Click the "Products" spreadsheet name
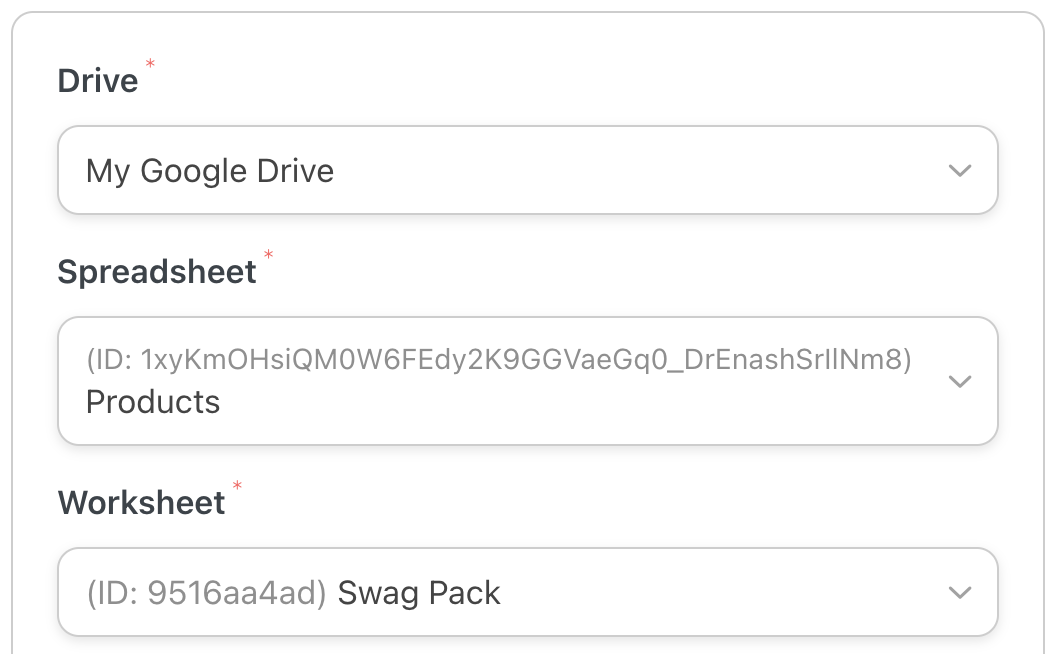1056x654 pixels. (153, 402)
